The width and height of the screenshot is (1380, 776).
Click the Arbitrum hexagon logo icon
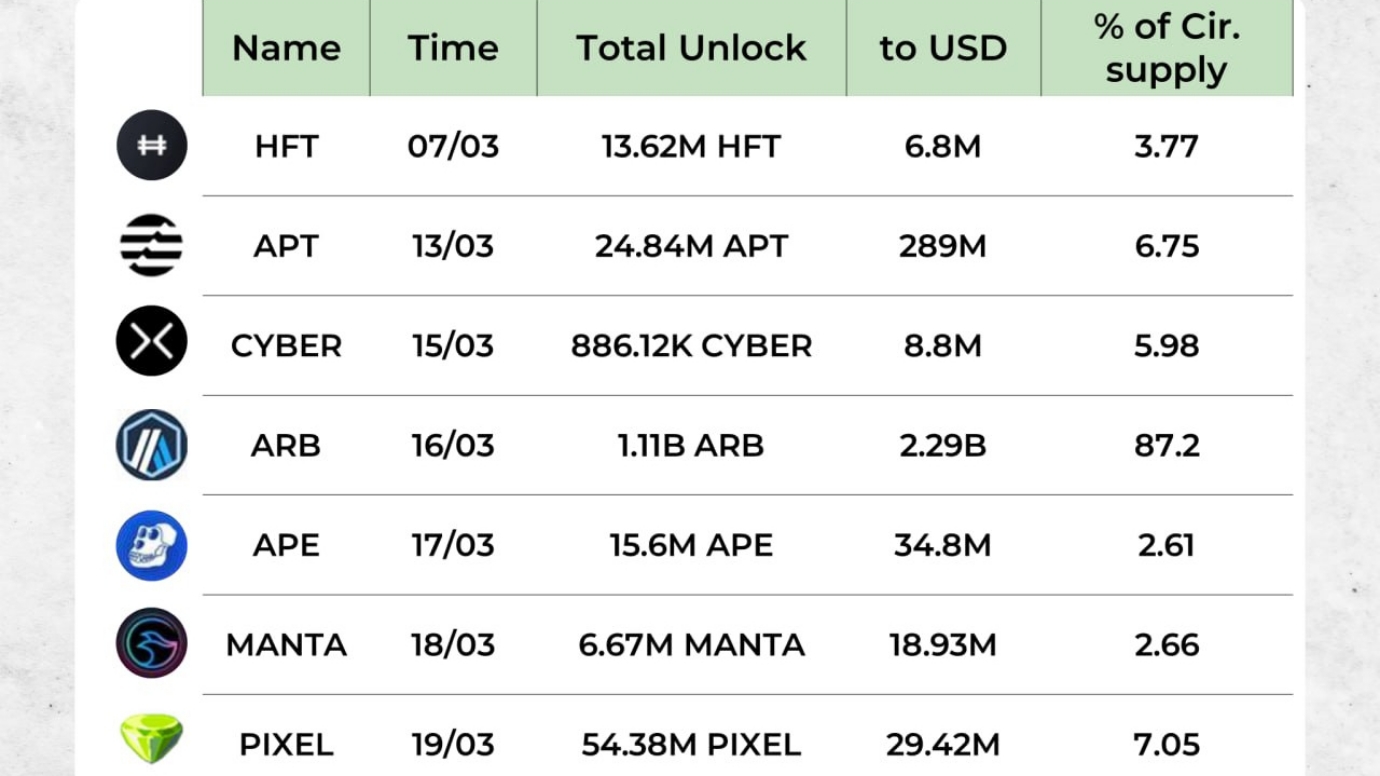point(152,444)
